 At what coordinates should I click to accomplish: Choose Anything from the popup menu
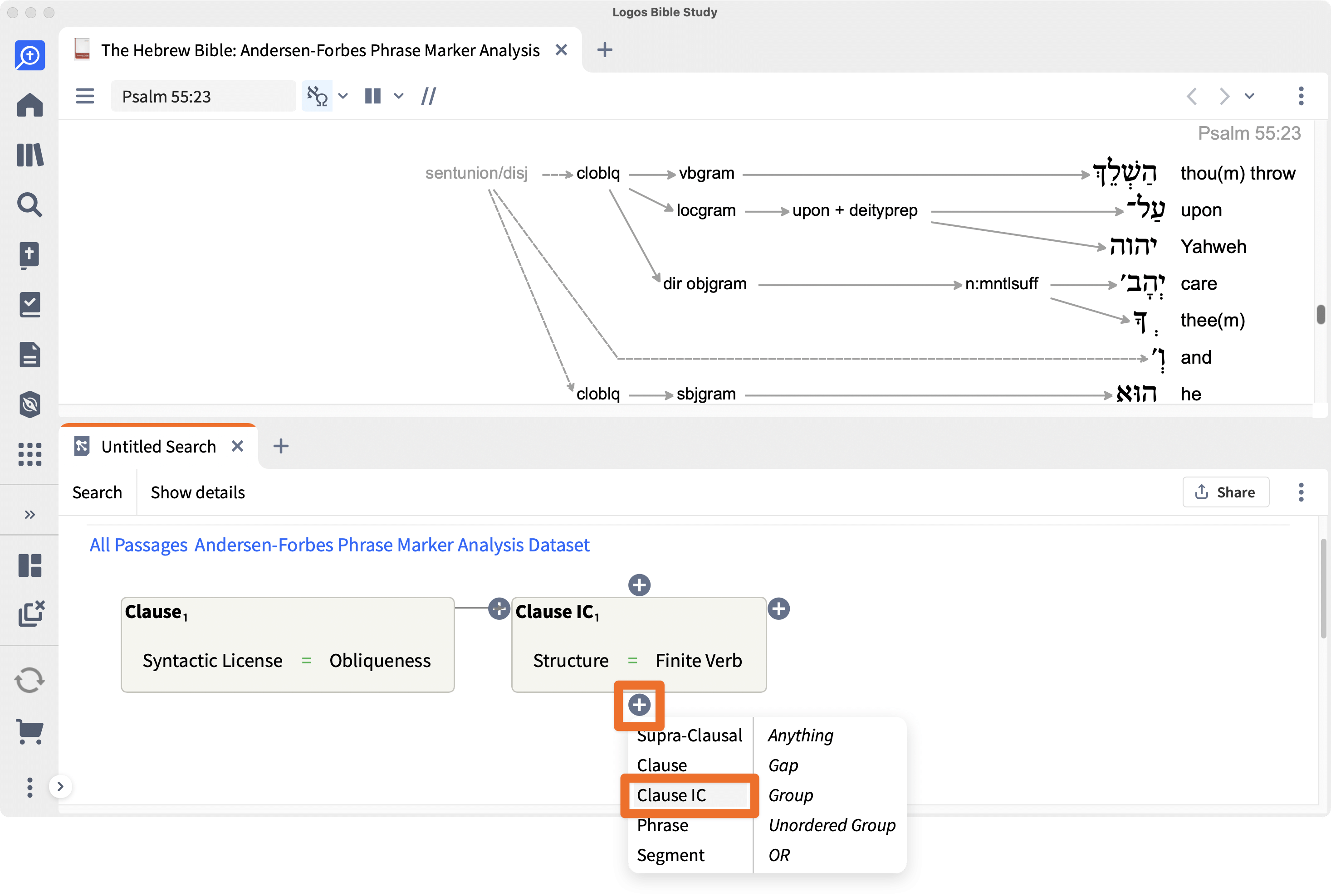tap(800, 735)
